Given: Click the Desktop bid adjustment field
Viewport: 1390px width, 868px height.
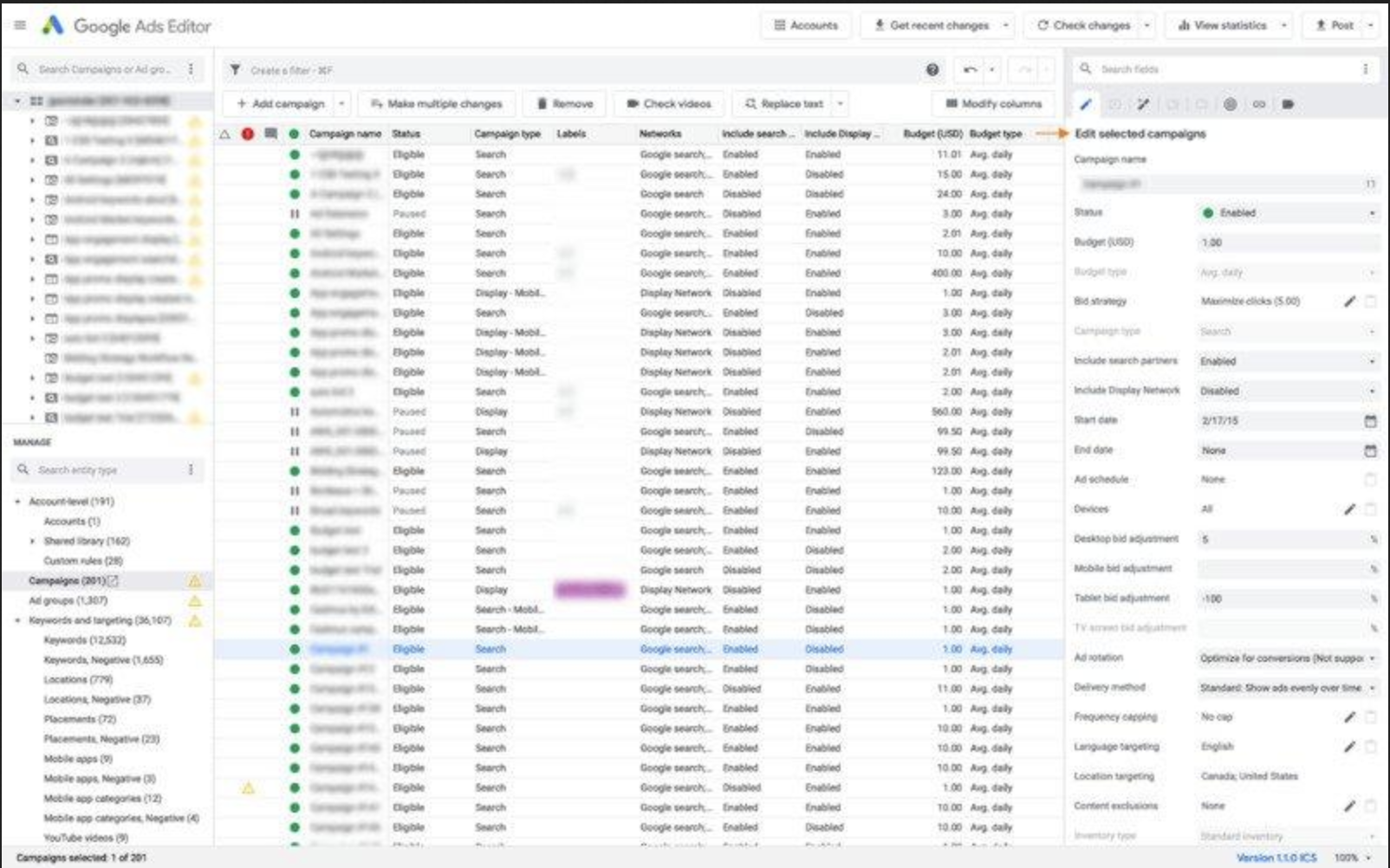Looking at the screenshot, I should click(1288, 540).
